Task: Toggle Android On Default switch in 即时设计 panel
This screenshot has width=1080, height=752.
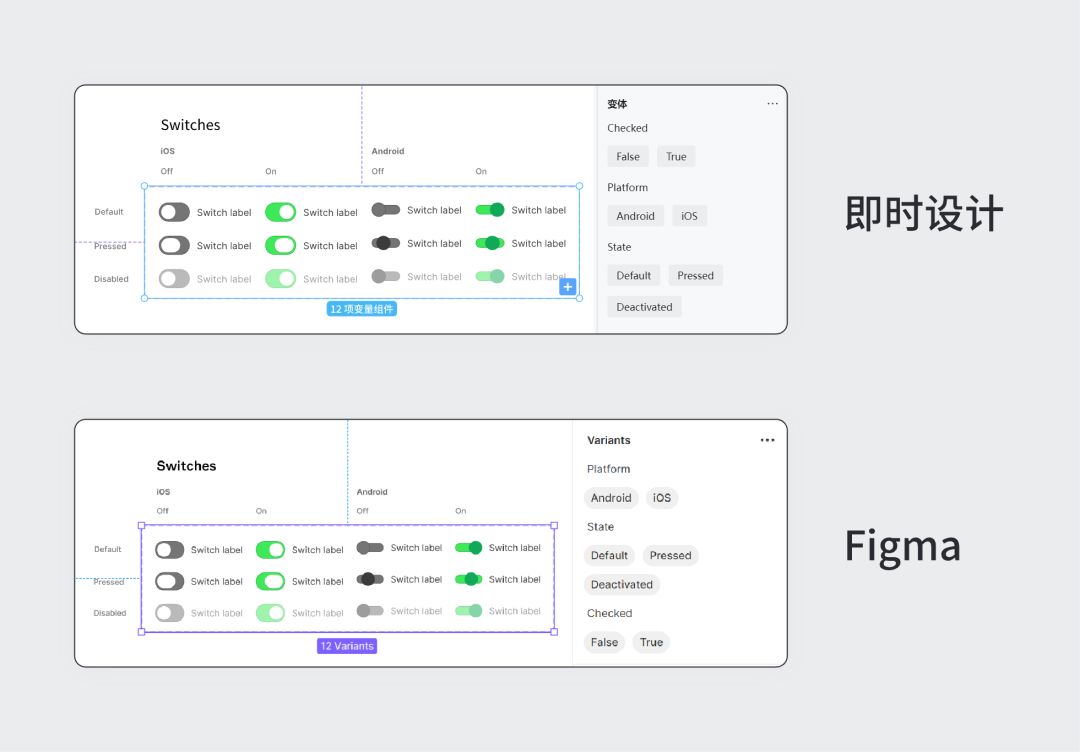Action: click(x=490, y=210)
